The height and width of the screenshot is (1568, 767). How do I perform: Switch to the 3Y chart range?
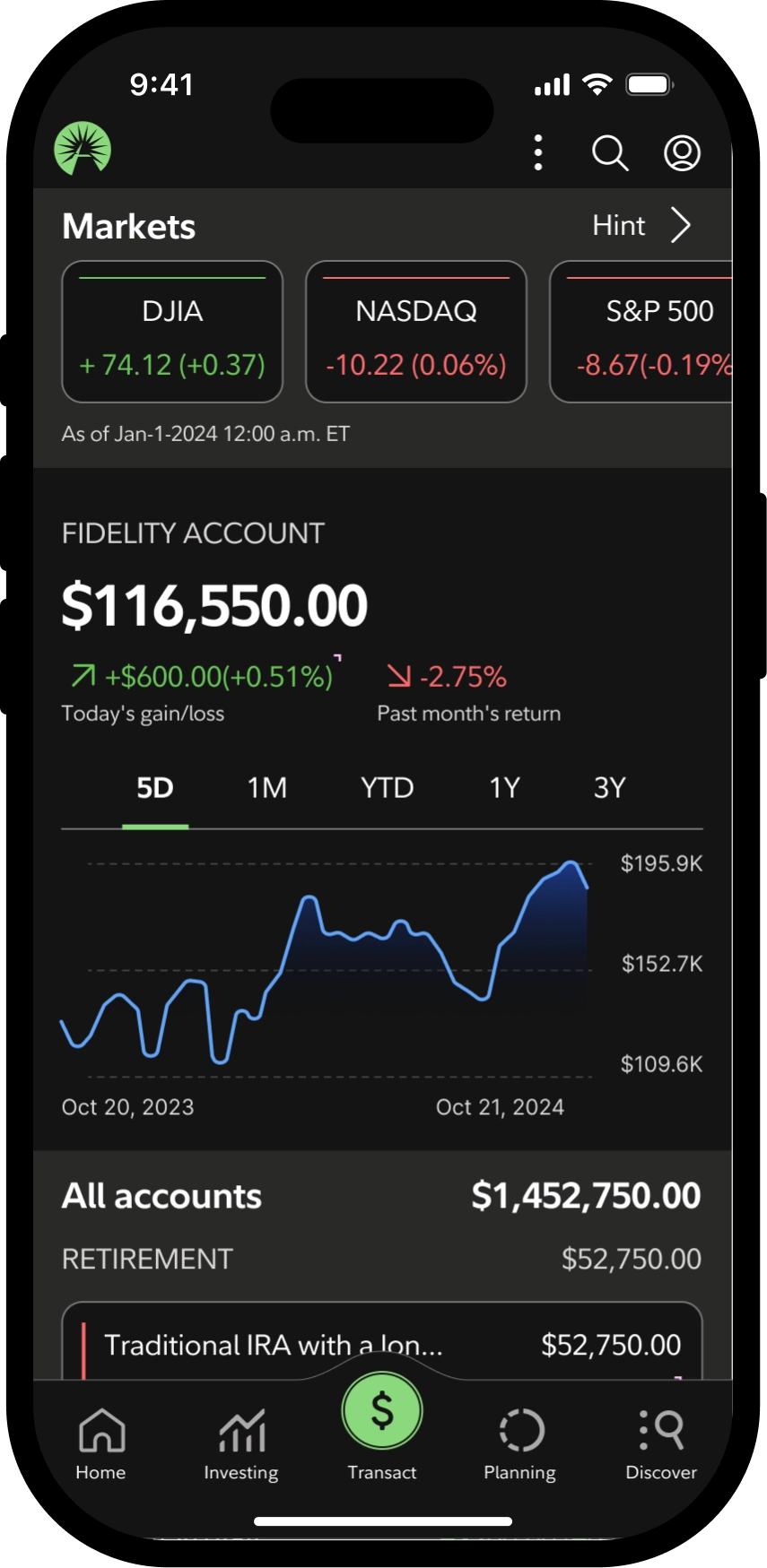coord(609,788)
